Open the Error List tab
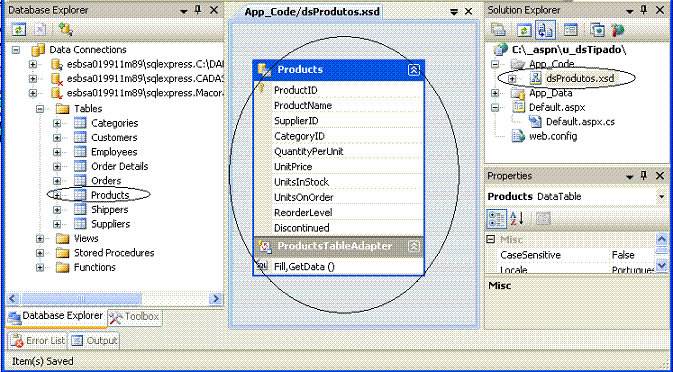Screen dimensions: 673x372 [37, 341]
